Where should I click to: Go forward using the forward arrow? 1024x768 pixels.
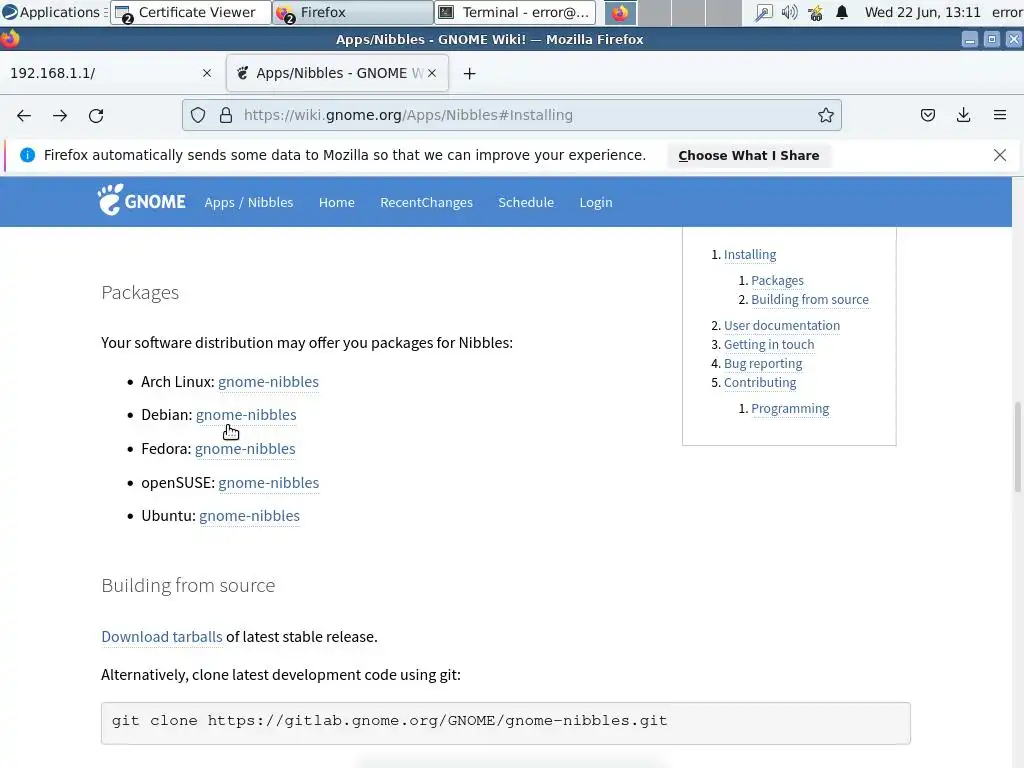60,116
